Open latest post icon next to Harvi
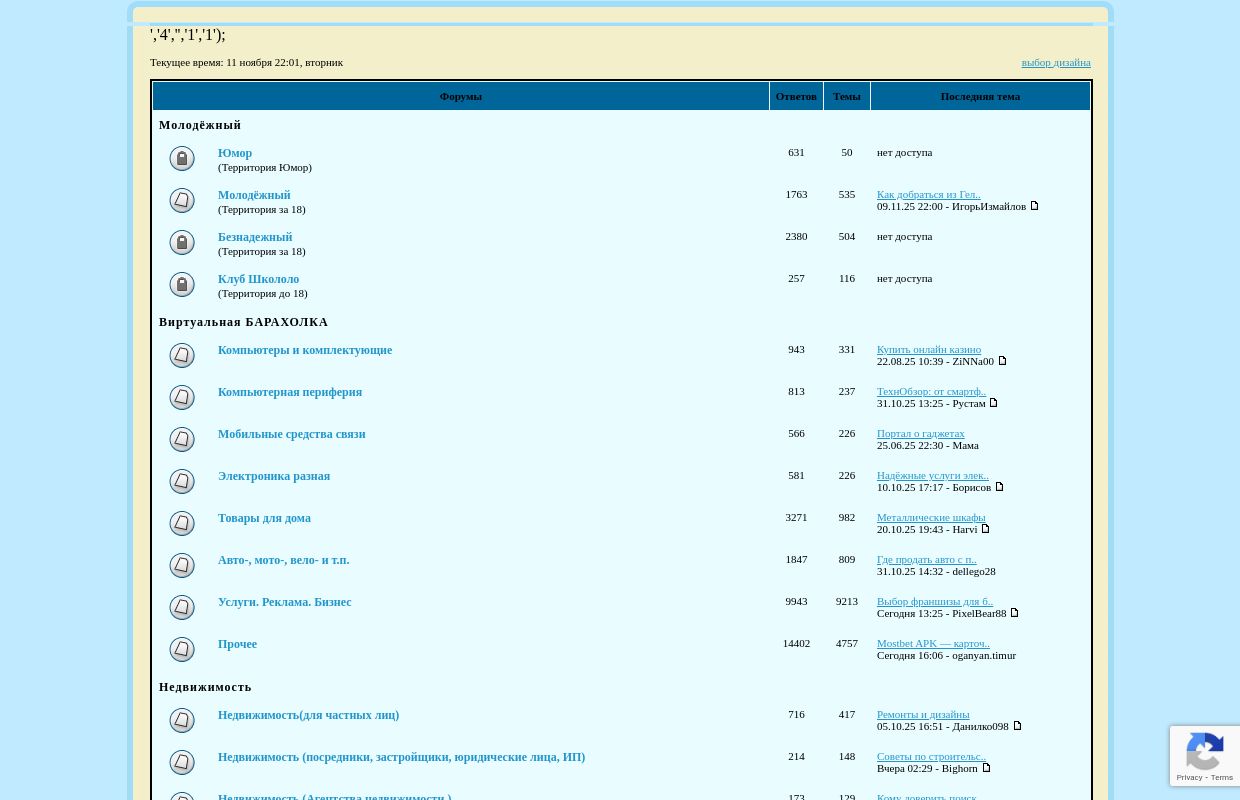 point(985,529)
